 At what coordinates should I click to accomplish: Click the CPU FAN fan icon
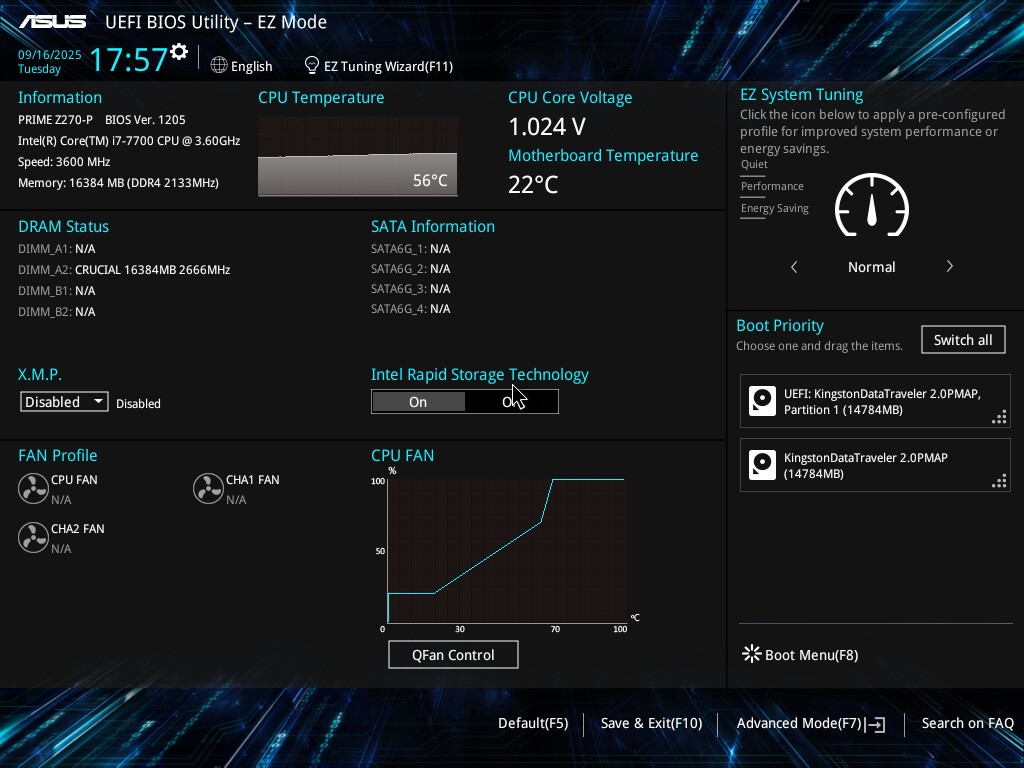tap(33, 488)
